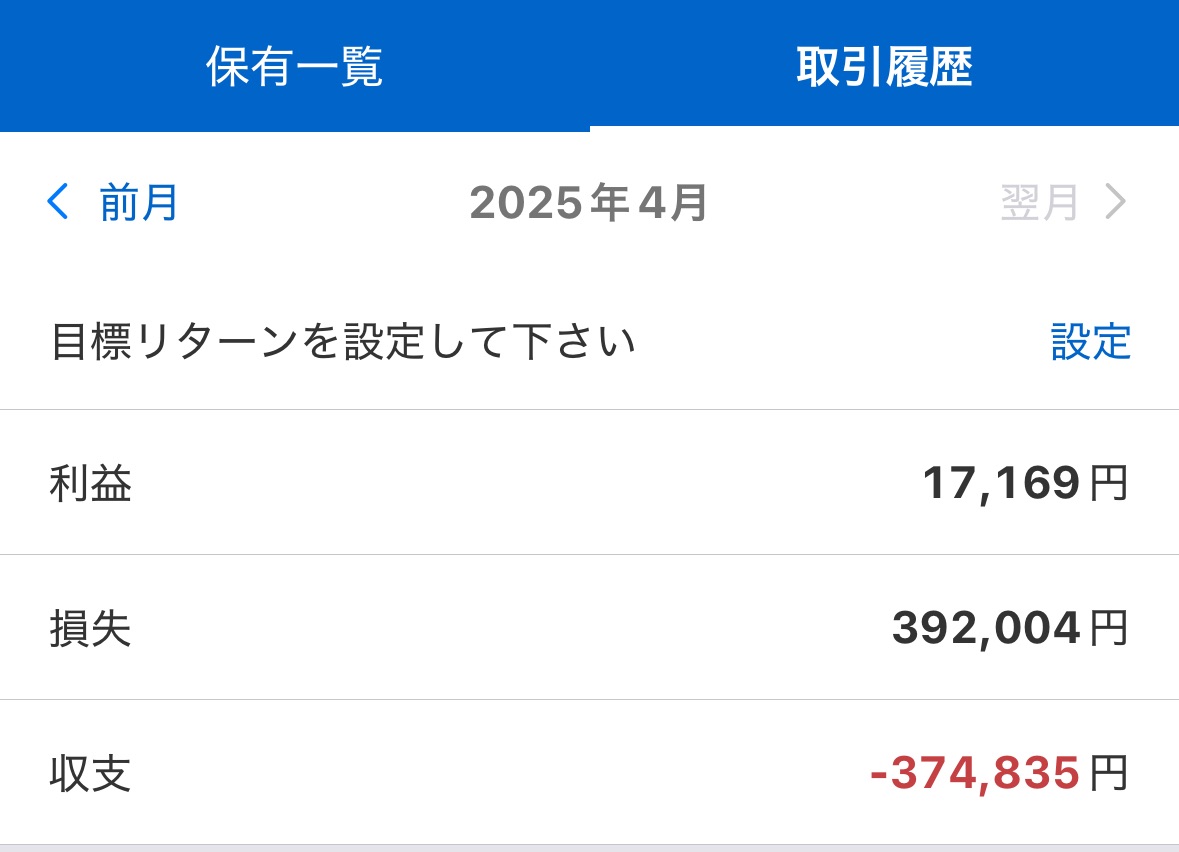Tap the 目標リターンを設定して下さい prompt text
1179x852 pixels.
[x=343, y=342]
